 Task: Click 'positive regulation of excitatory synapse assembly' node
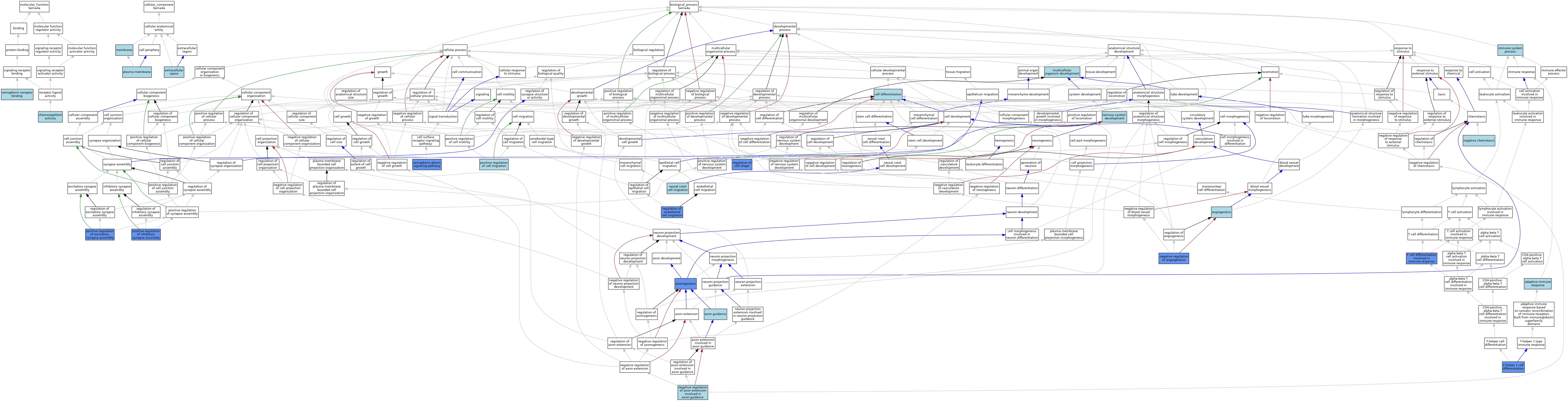(x=100, y=234)
